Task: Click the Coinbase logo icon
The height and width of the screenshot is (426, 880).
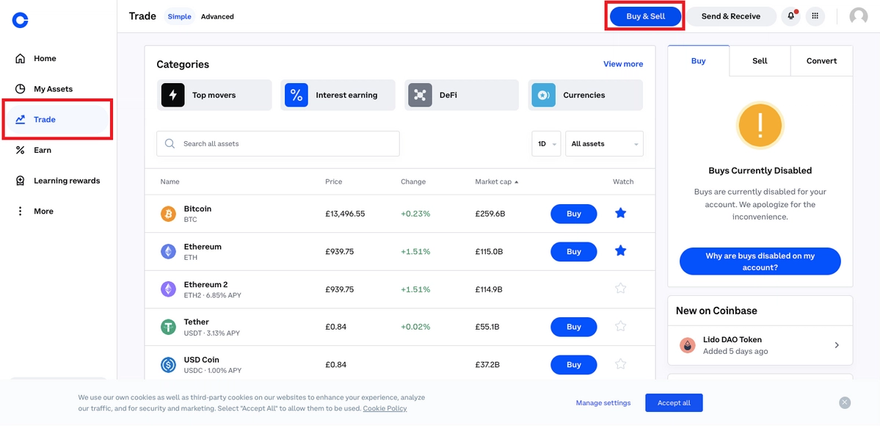Action: click(20, 20)
